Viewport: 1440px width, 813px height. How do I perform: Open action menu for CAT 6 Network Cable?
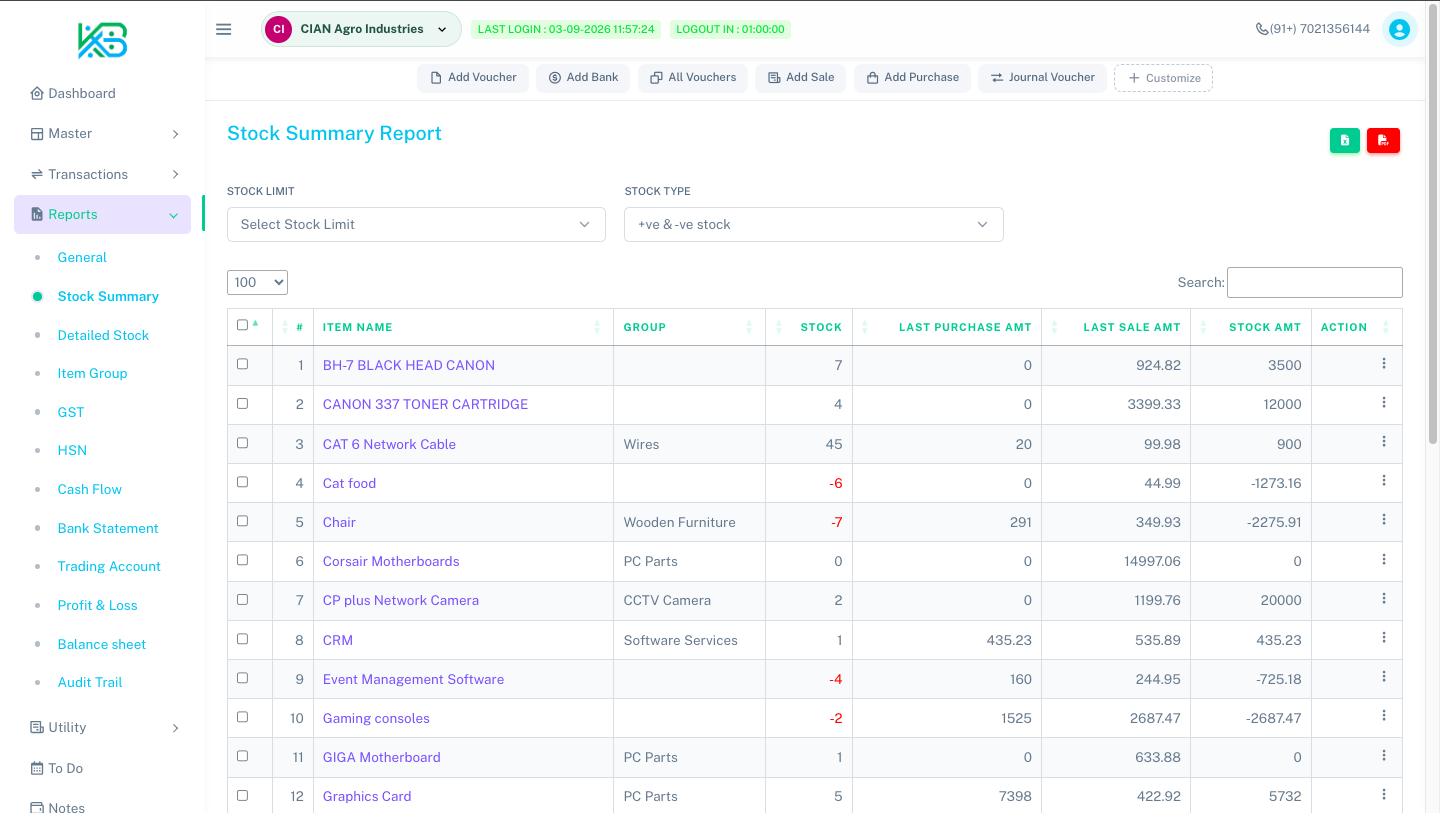(1384, 441)
